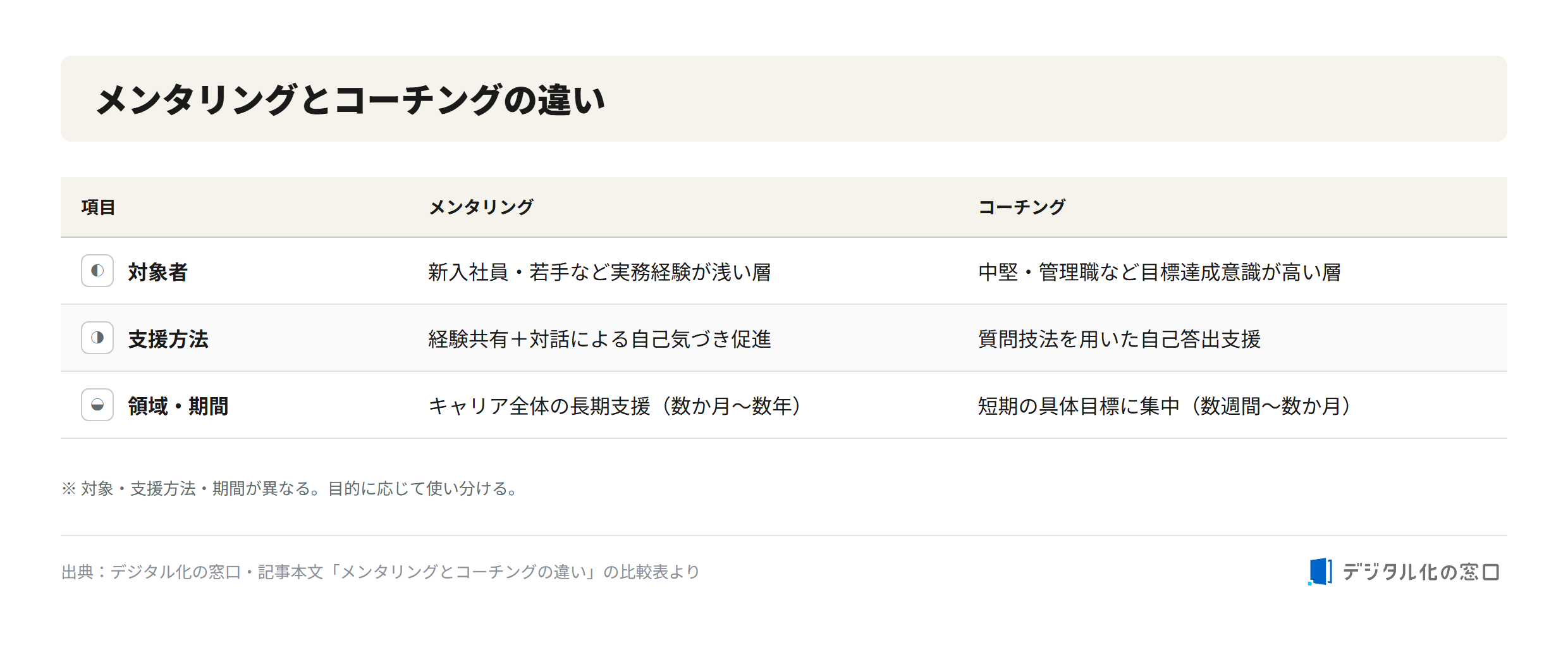The width and height of the screenshot is (1568, 645).
Task: Click cell 中堅・管理職など目標達成意識が高い層
Action: [1160, 272]
